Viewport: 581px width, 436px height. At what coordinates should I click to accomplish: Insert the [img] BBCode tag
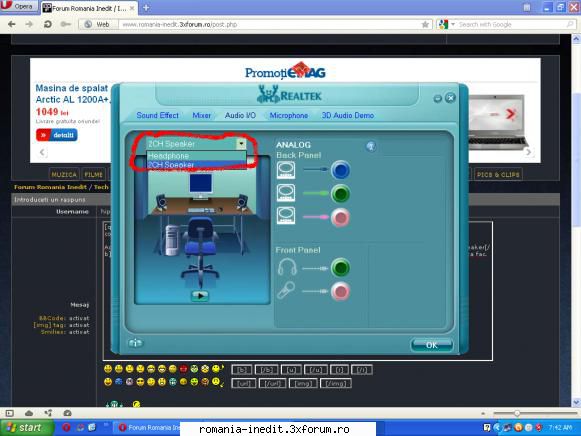pyautogui.click(x=303, y=383)
